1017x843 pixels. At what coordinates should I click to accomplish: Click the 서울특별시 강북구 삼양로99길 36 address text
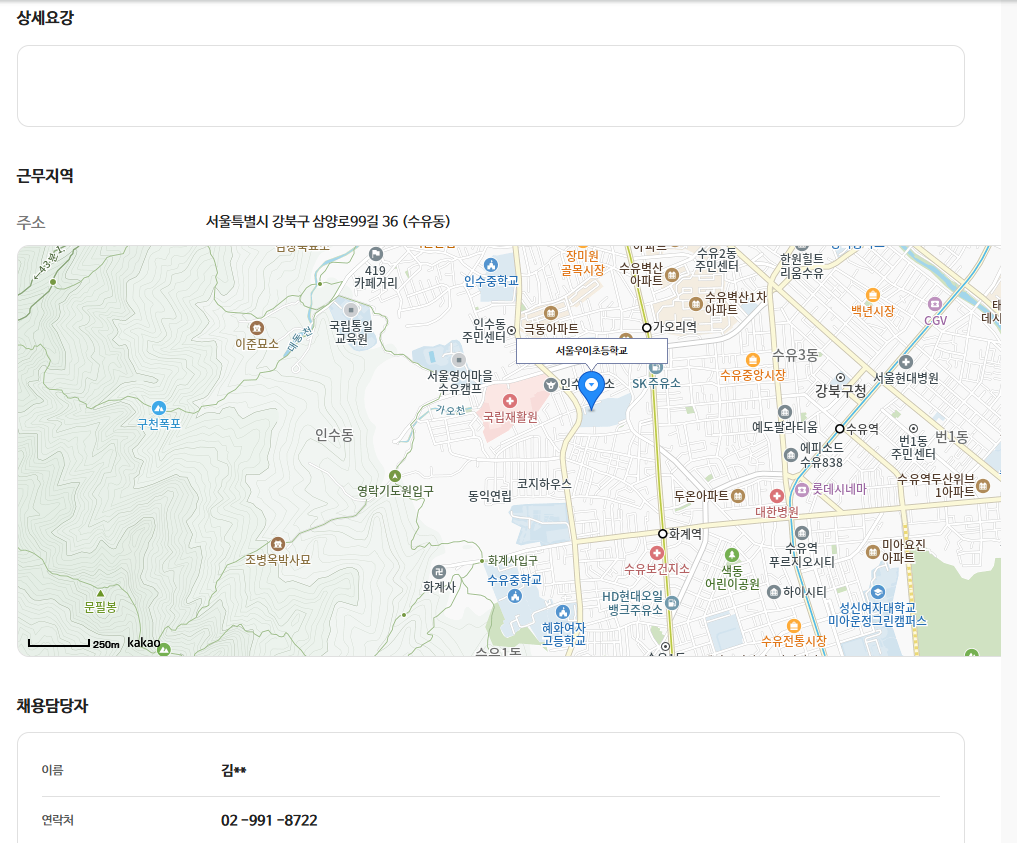pos(327,222)
